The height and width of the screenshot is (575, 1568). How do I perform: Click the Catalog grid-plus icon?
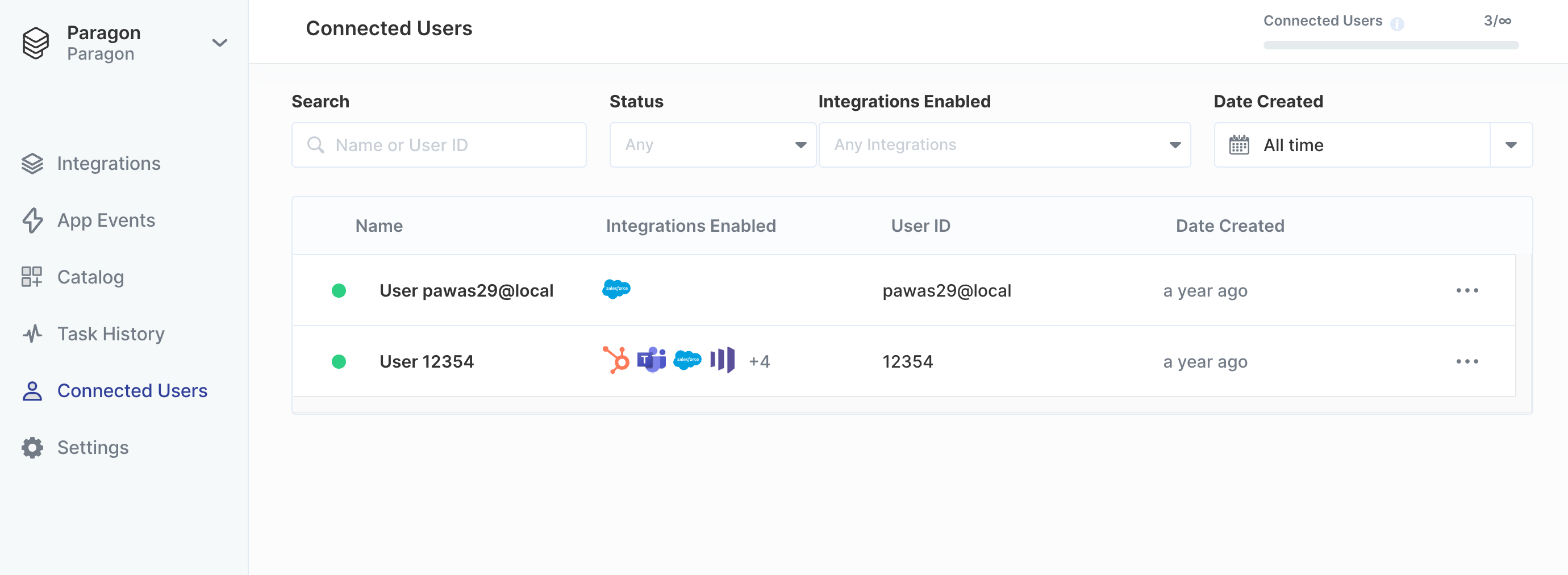click(x=32, y=277)
